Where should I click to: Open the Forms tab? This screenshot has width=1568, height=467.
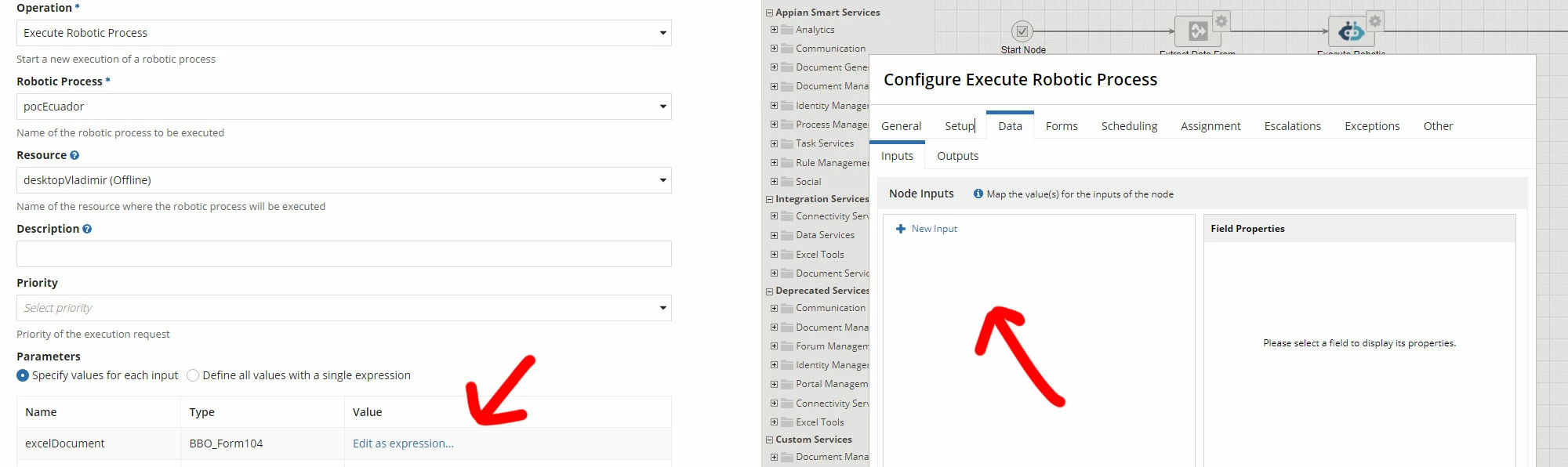pos(1062,126)
